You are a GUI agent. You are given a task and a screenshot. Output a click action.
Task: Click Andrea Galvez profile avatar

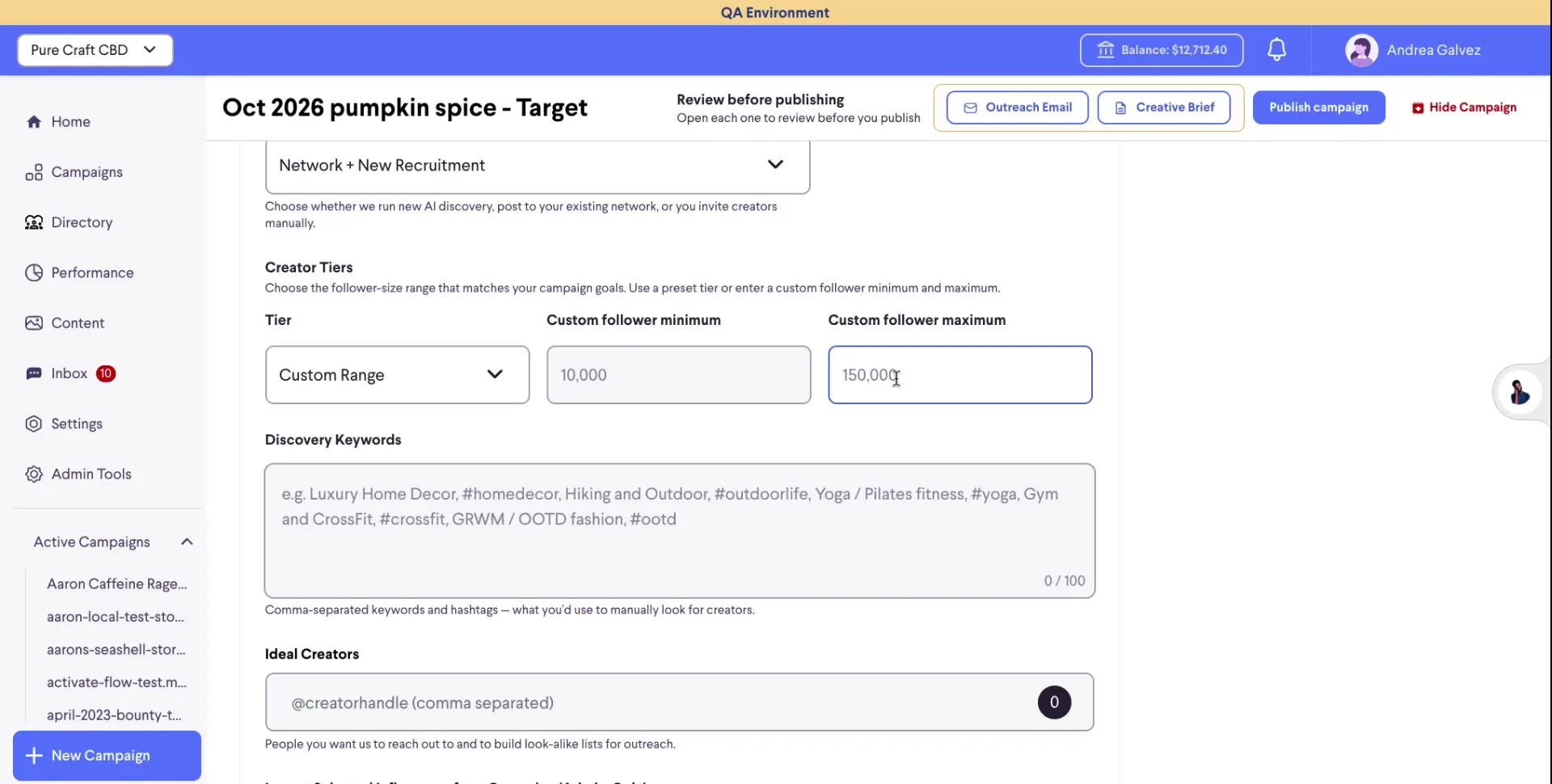1361,50
